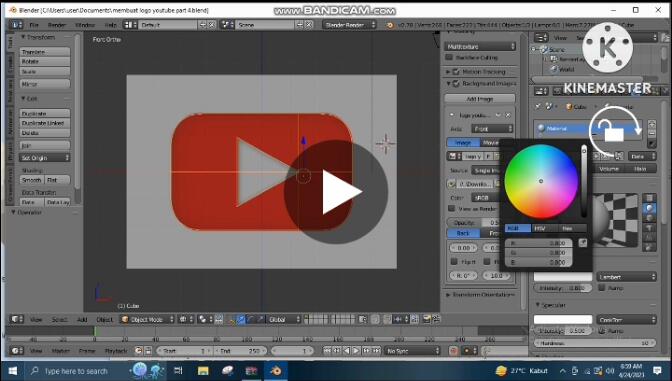Select the flat plane material preview icon
This screenshot has width=672, height=381.
649,198
